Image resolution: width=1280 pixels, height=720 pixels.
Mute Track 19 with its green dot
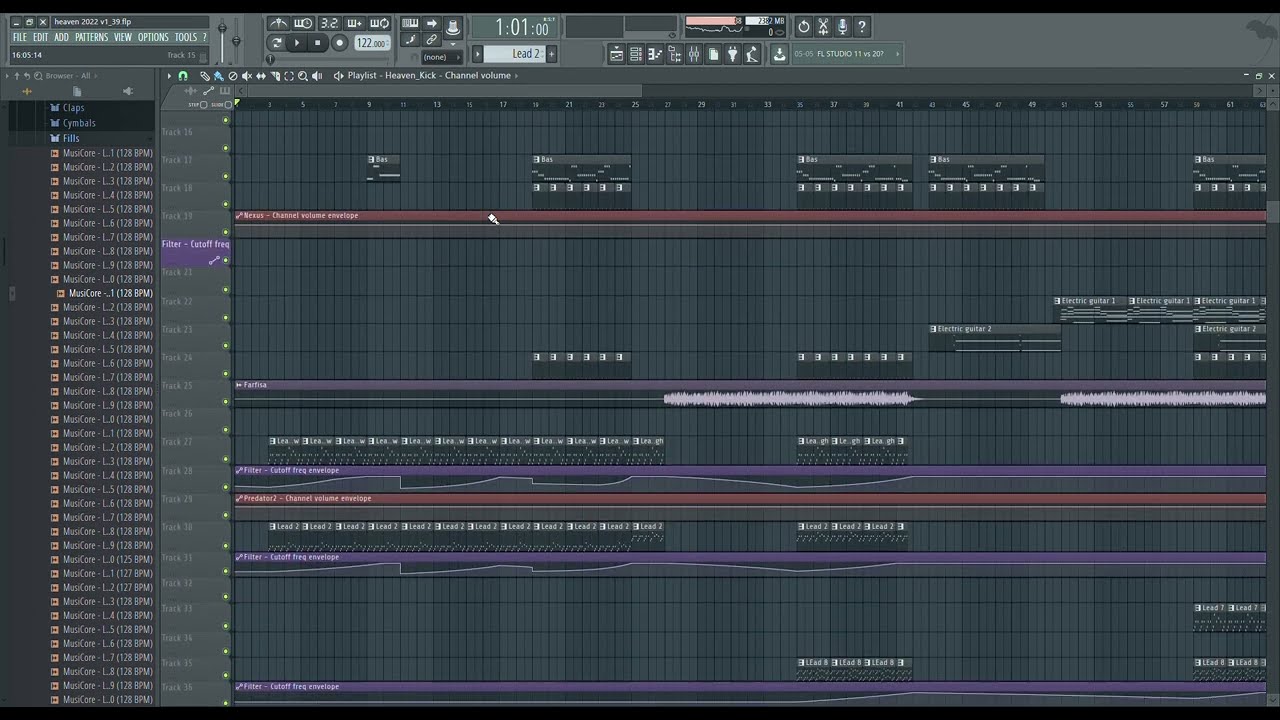tap(226, 233)
